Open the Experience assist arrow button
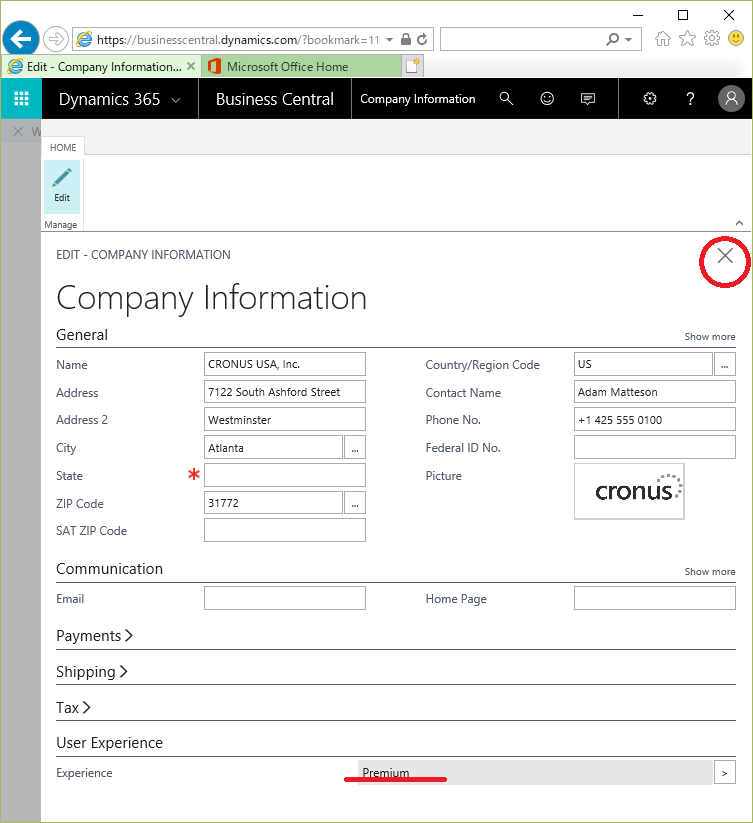Image resolution: width=753 pixels, height=823 pixels. tap(725, 773)
